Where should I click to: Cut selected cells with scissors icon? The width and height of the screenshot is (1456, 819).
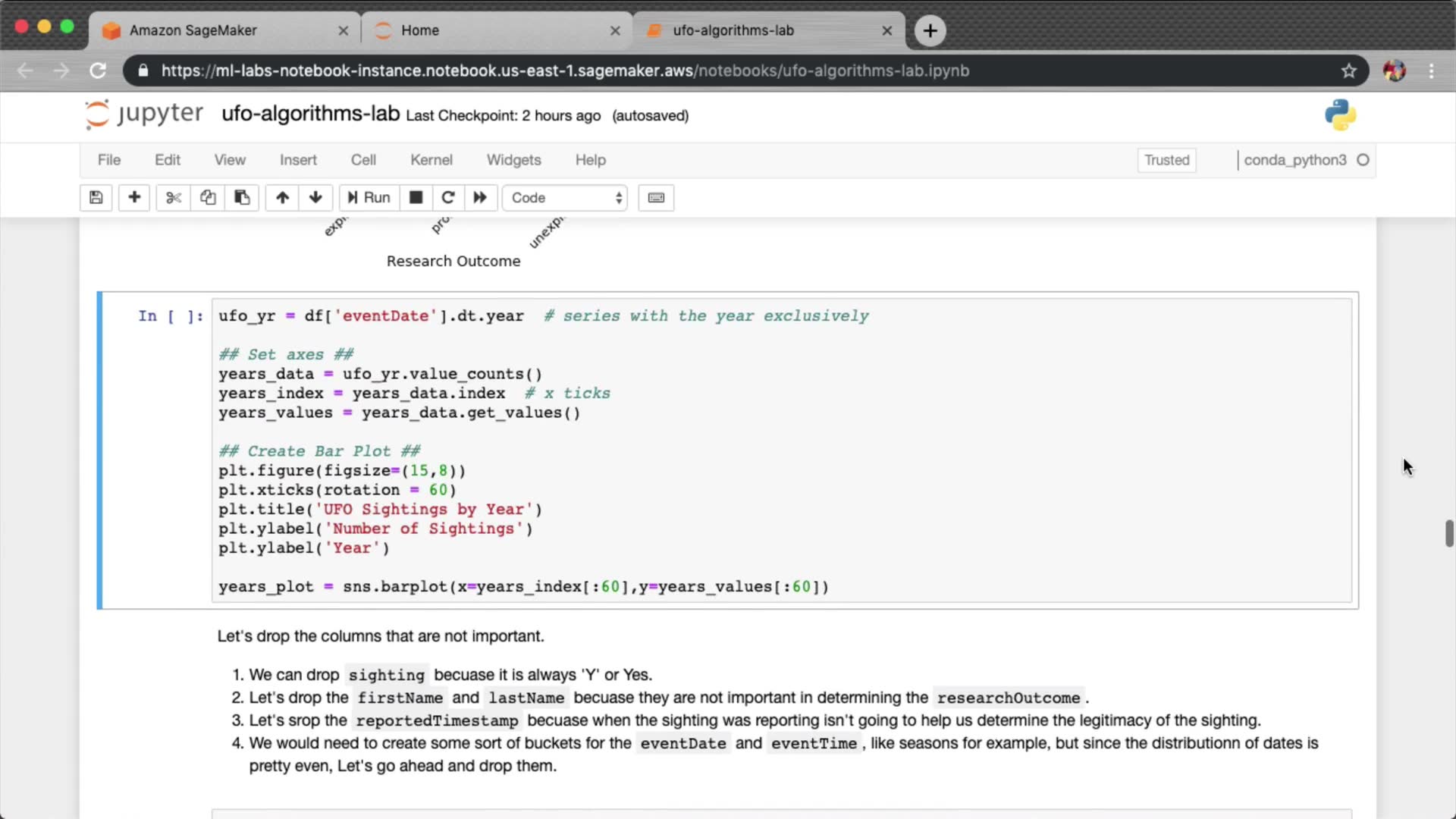click(174, 198)
